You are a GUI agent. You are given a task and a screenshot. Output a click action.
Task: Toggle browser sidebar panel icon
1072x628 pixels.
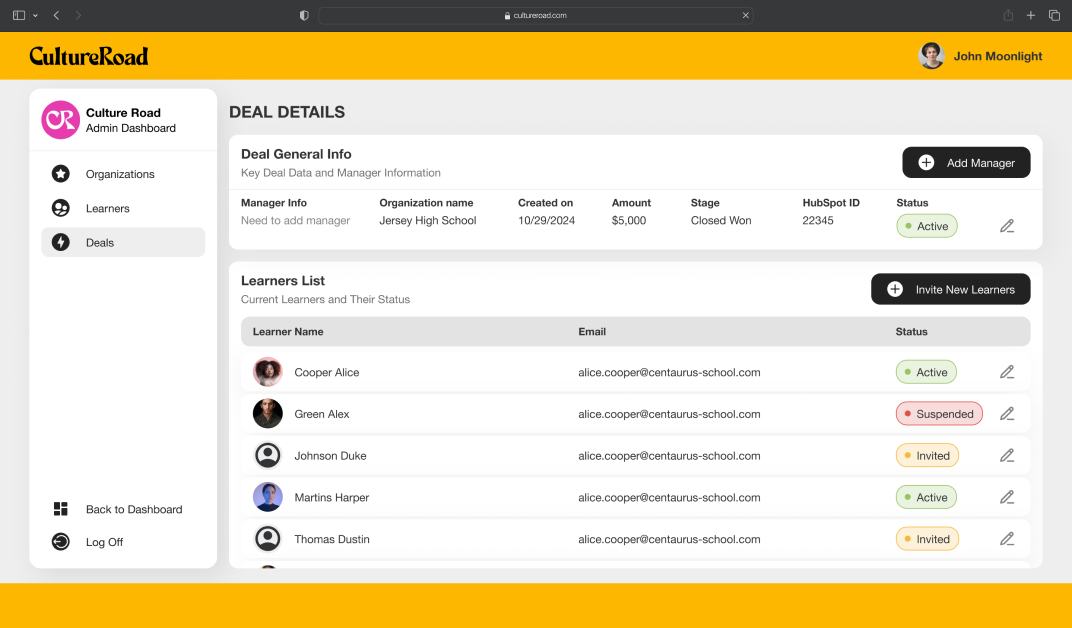click(x=19, y=15)
